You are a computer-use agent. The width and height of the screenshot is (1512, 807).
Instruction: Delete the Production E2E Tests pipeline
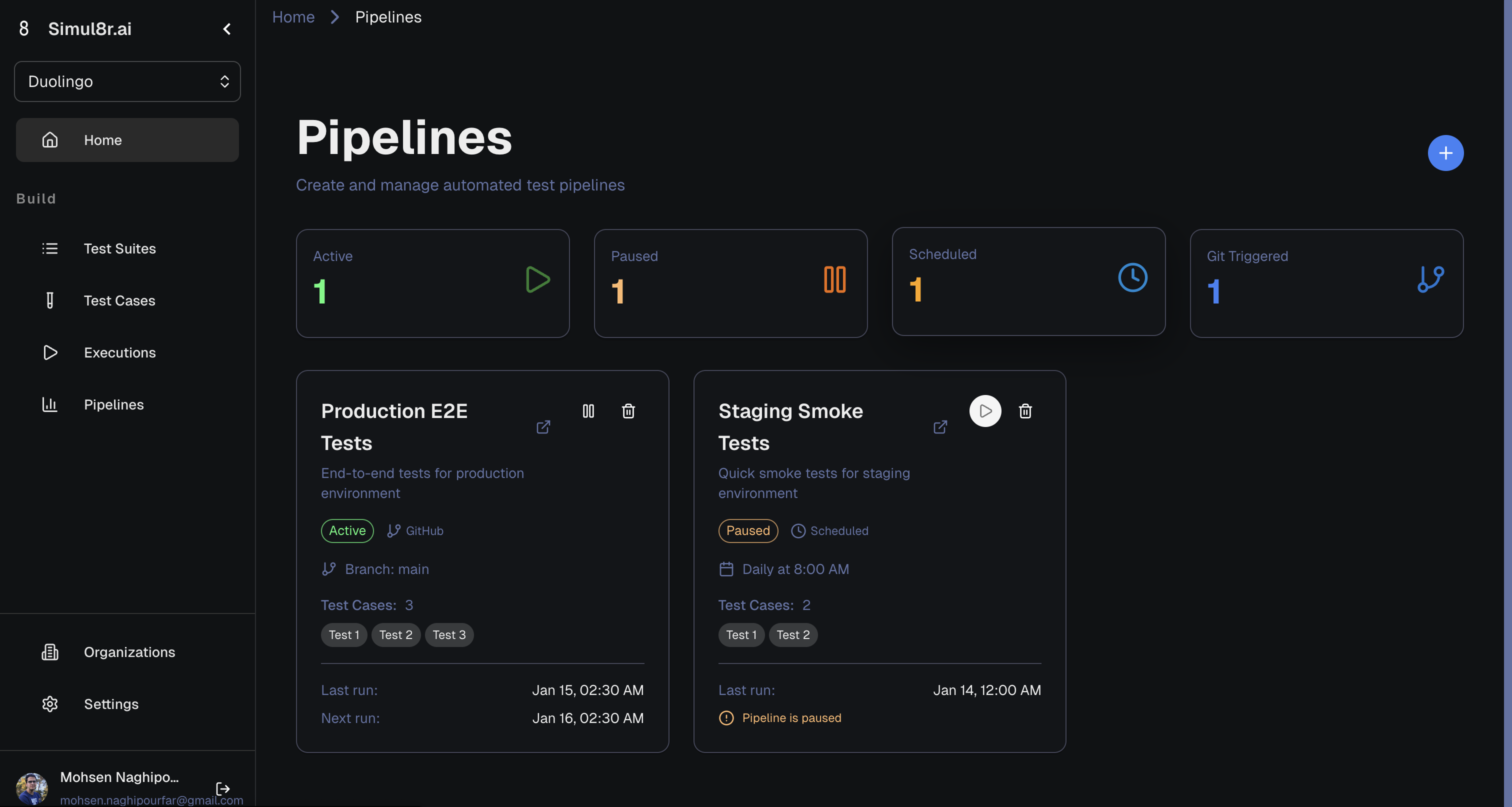[628, 411]
